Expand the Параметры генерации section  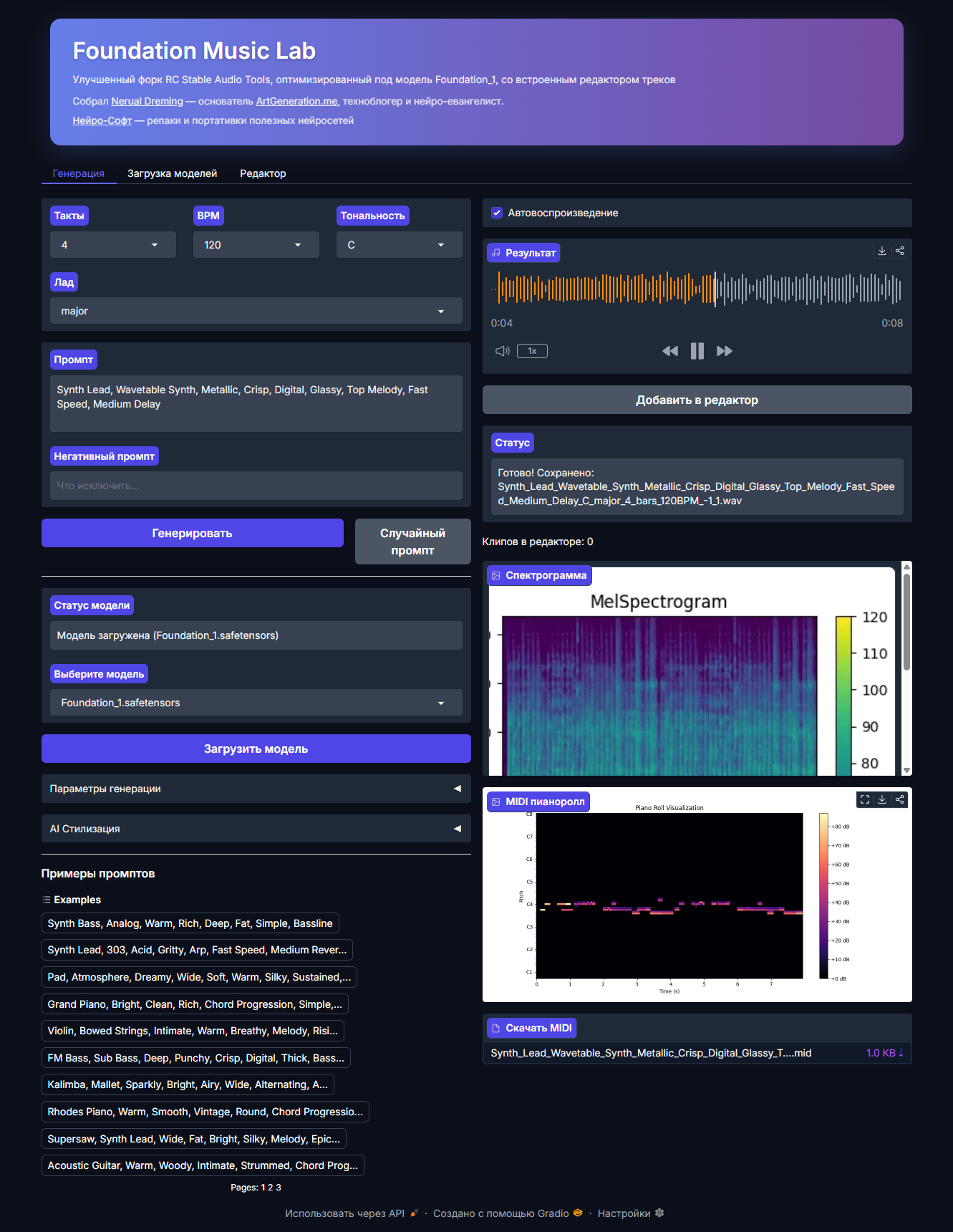(x=256, y=789)
